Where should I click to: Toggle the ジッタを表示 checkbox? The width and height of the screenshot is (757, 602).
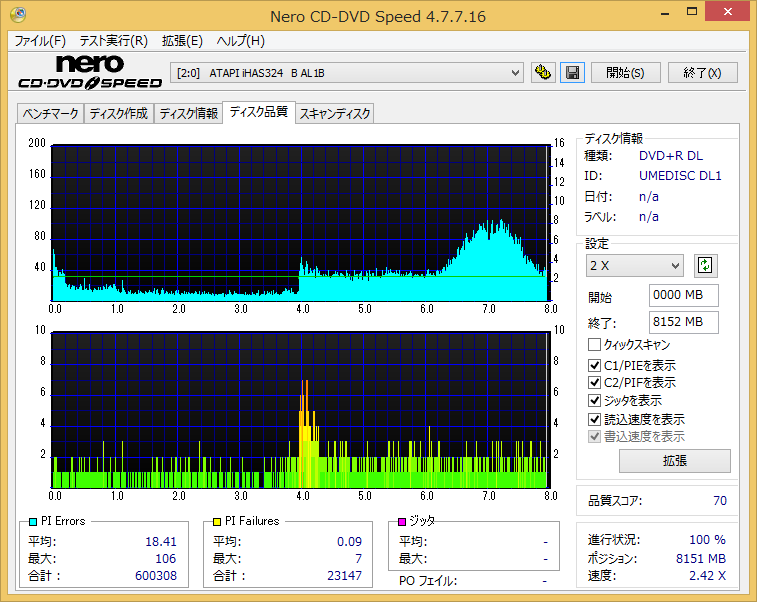coord(594,400)
